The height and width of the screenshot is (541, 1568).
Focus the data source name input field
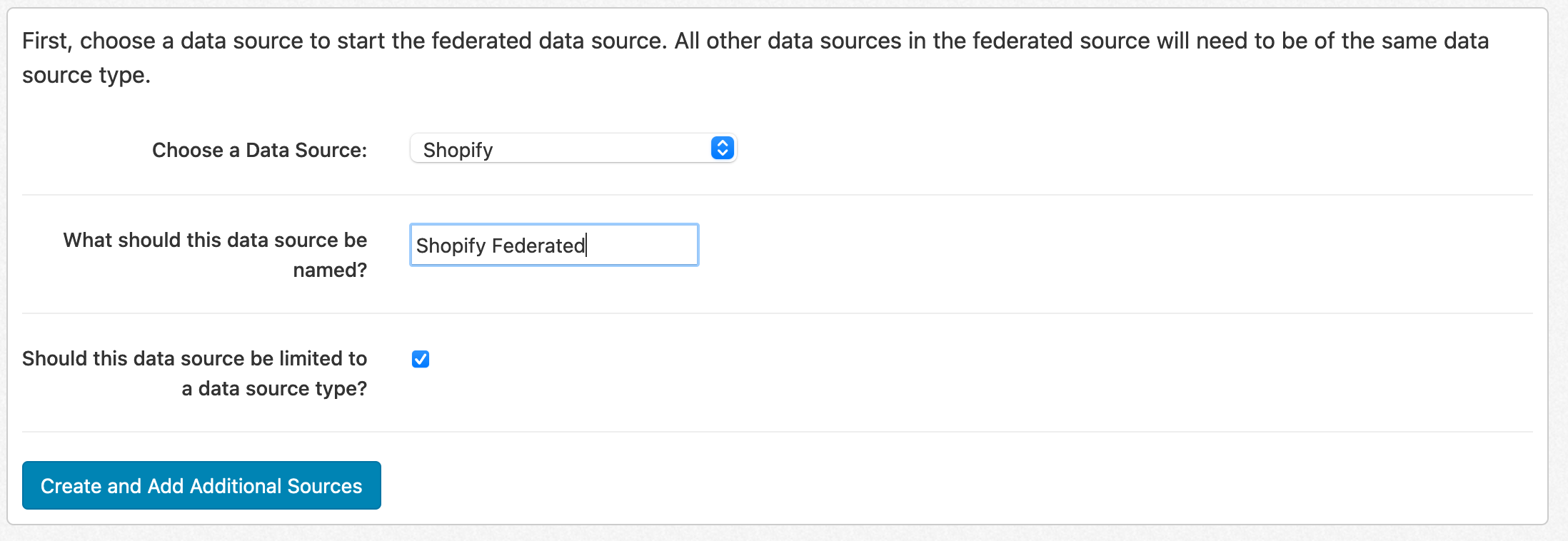coord(554,245)
